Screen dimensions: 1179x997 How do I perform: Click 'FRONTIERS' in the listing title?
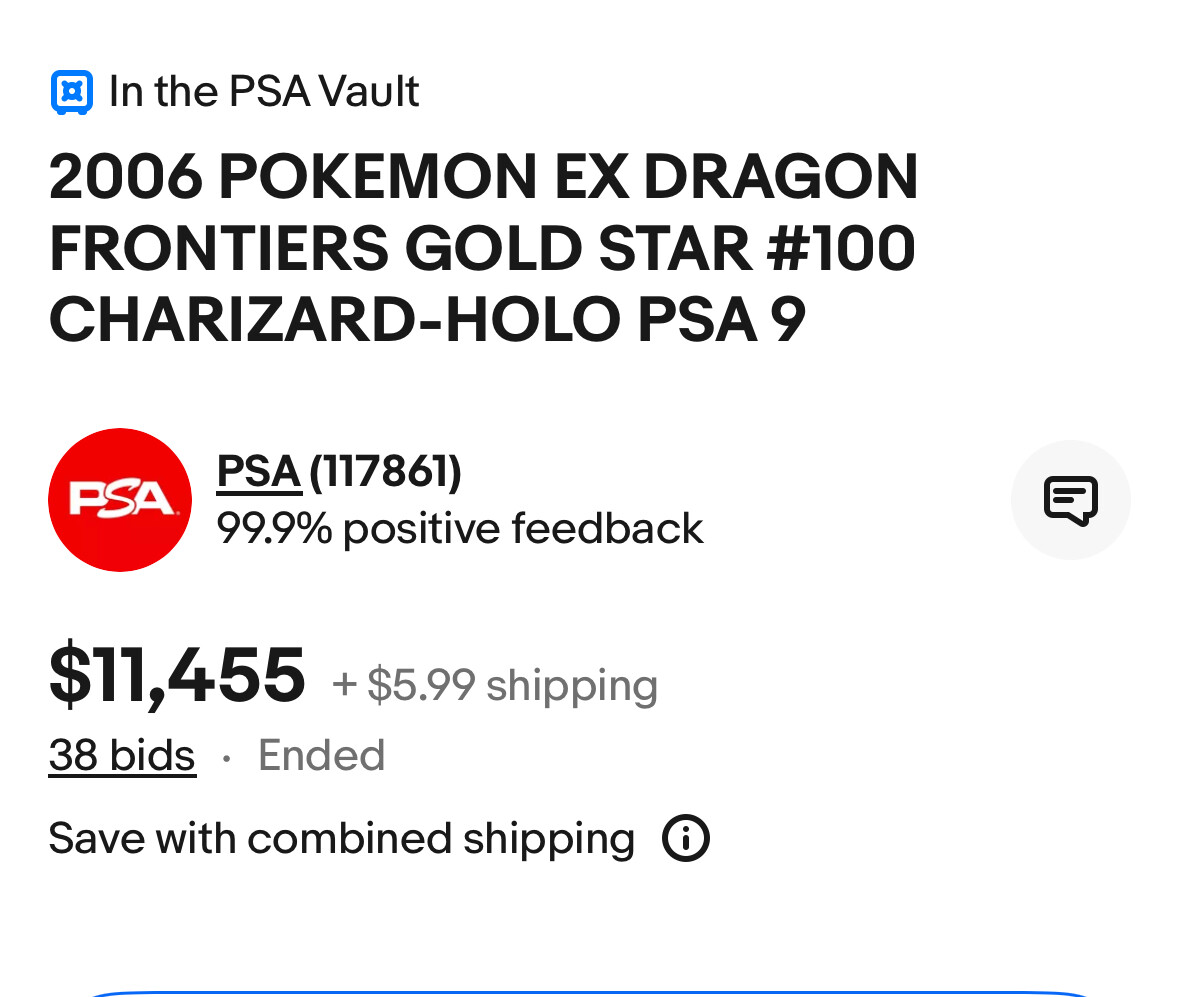pyautogui.click(x=218, y=248)
